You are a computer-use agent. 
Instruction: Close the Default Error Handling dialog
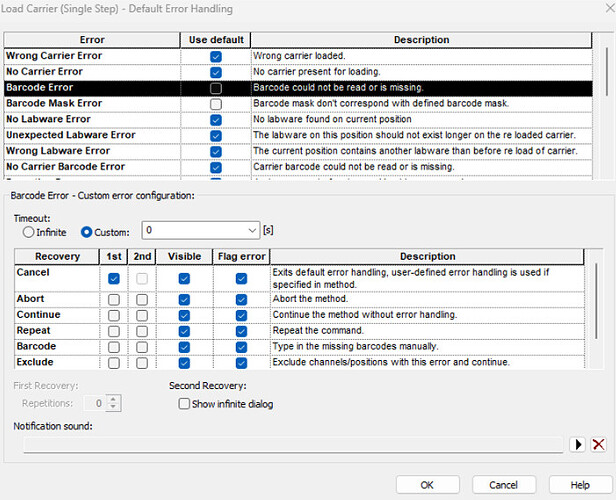tap(610, 8)
